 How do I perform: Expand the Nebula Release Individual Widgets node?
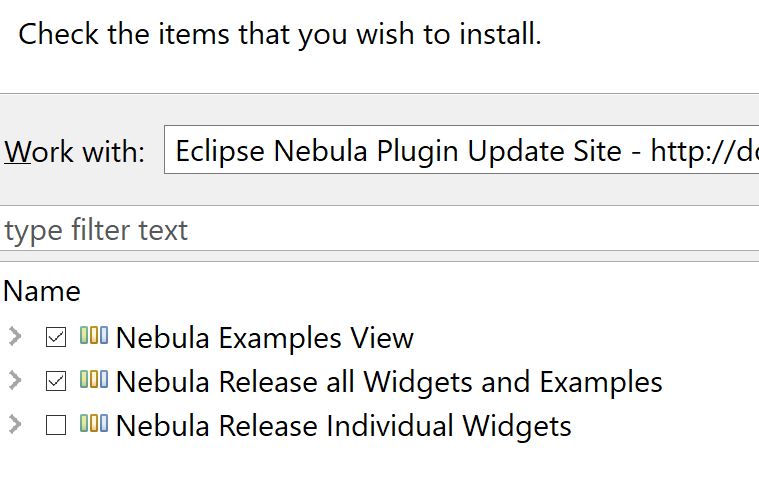[x=14, y=424]
